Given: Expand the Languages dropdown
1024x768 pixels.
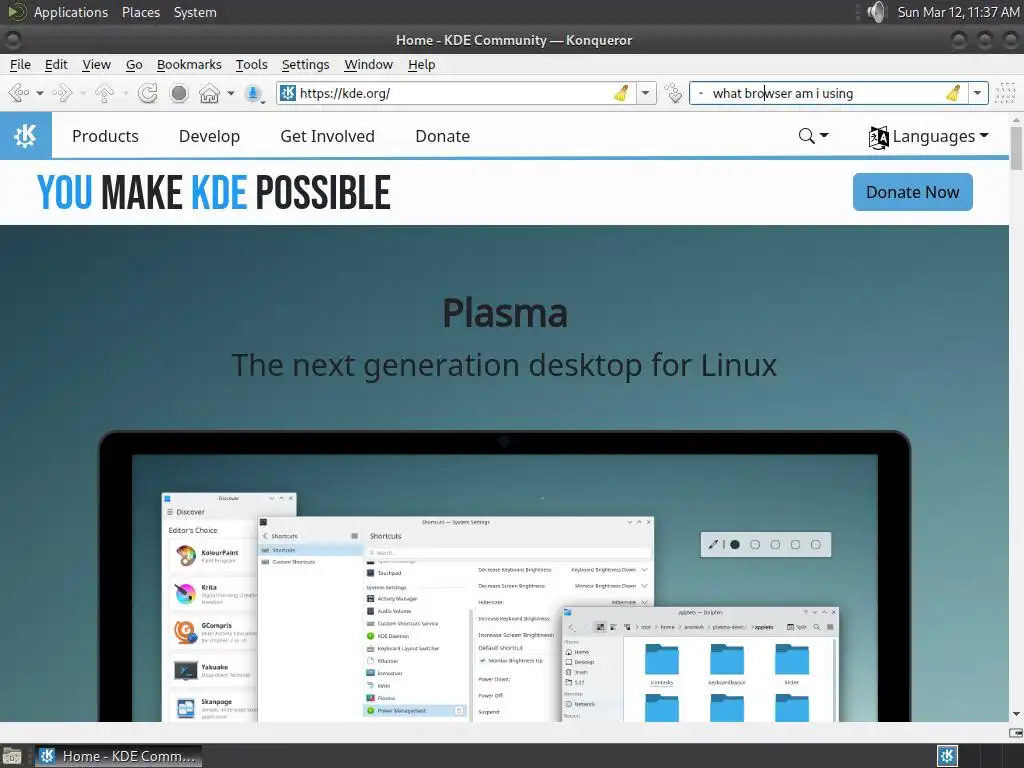Looking at the screenshot, I should (928, 136).
